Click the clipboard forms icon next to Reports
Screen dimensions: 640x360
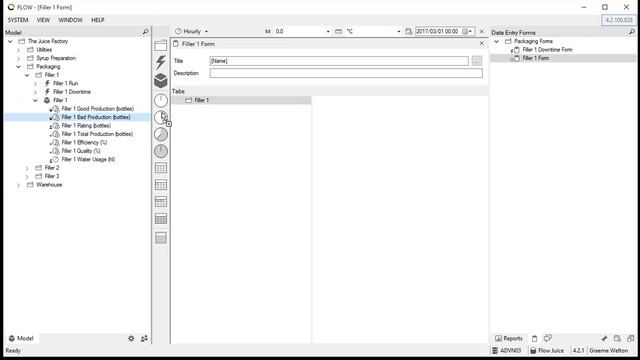pos(535,338)
